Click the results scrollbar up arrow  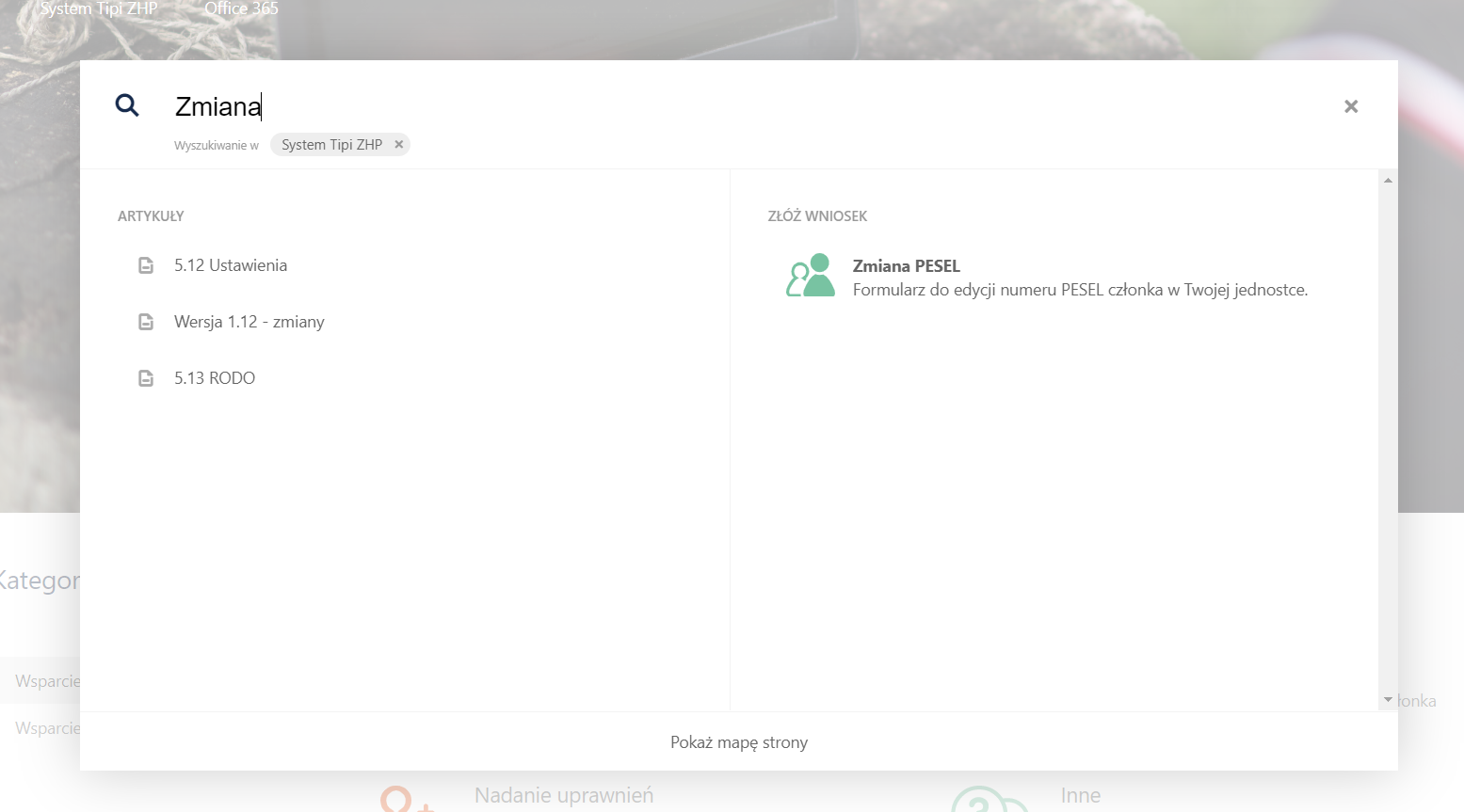coord(1388,180)
